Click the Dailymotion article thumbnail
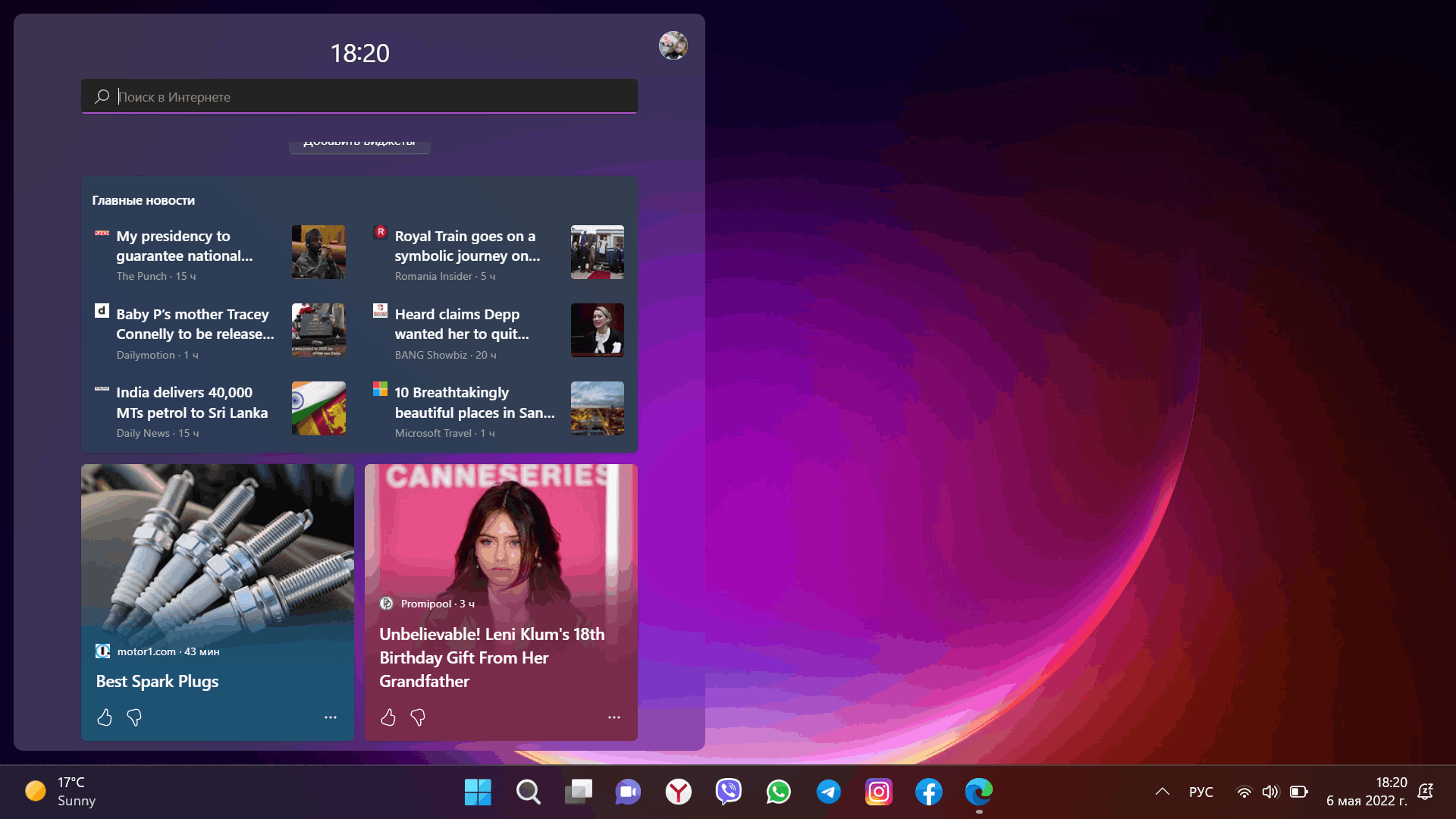Screen dimensions: 1456x819 (318, 330)
